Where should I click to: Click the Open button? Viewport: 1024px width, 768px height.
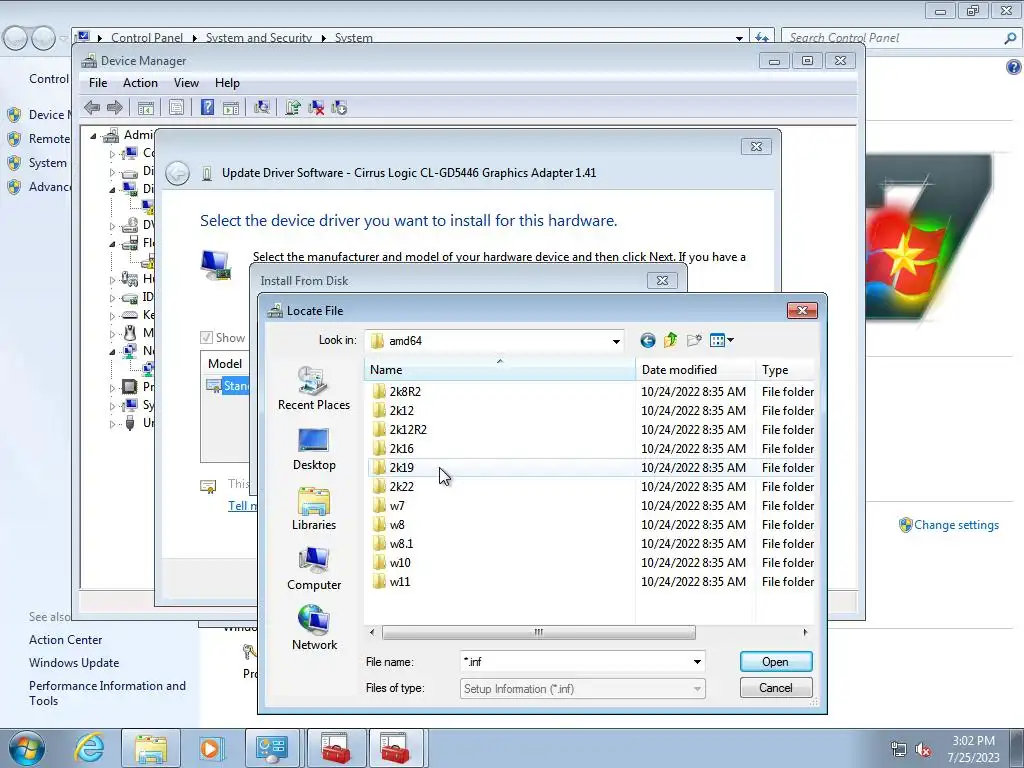[x=776, y=662]
